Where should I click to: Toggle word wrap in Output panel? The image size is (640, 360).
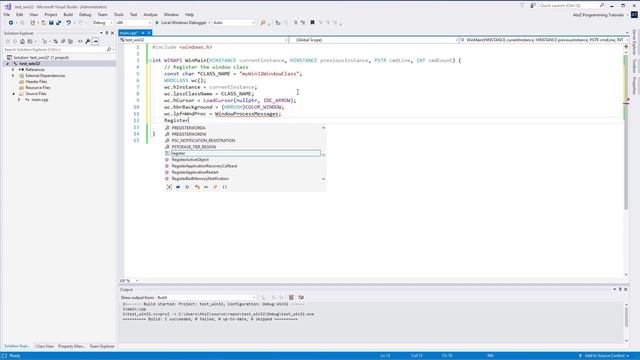pos(301,298)
